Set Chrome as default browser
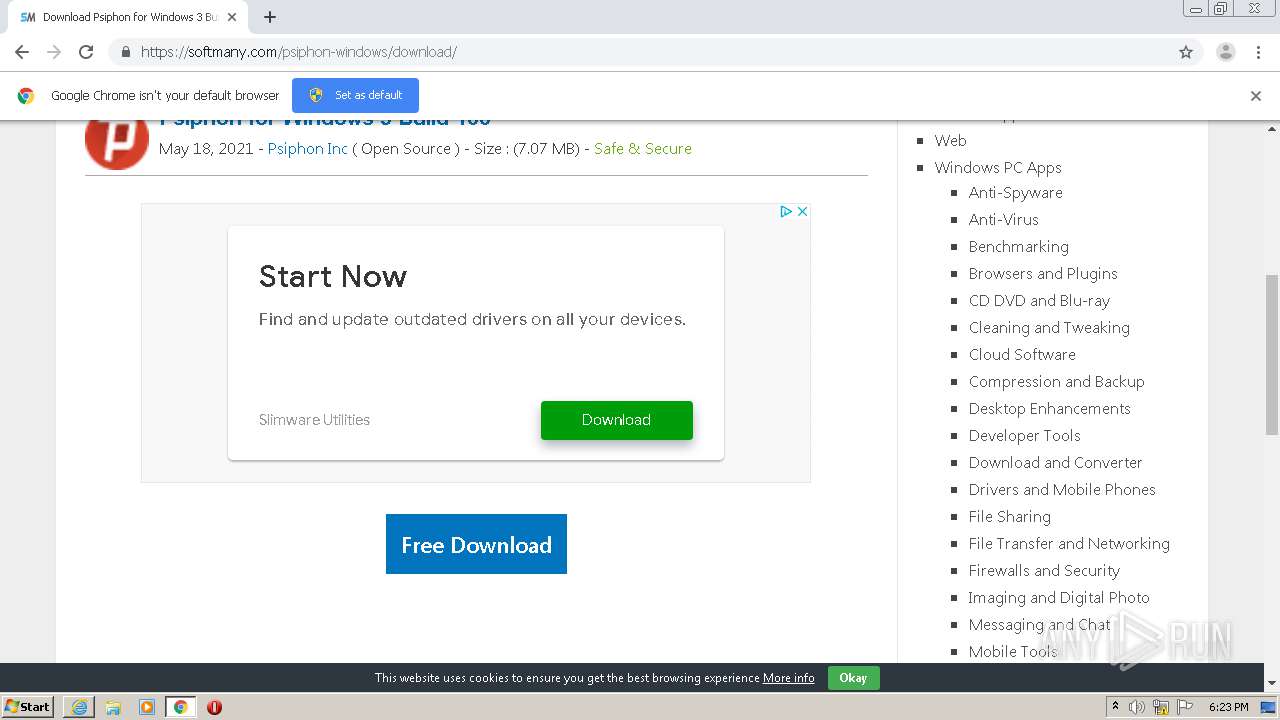This screenshot has width=1280, height=720. click(x=355, y=95)
